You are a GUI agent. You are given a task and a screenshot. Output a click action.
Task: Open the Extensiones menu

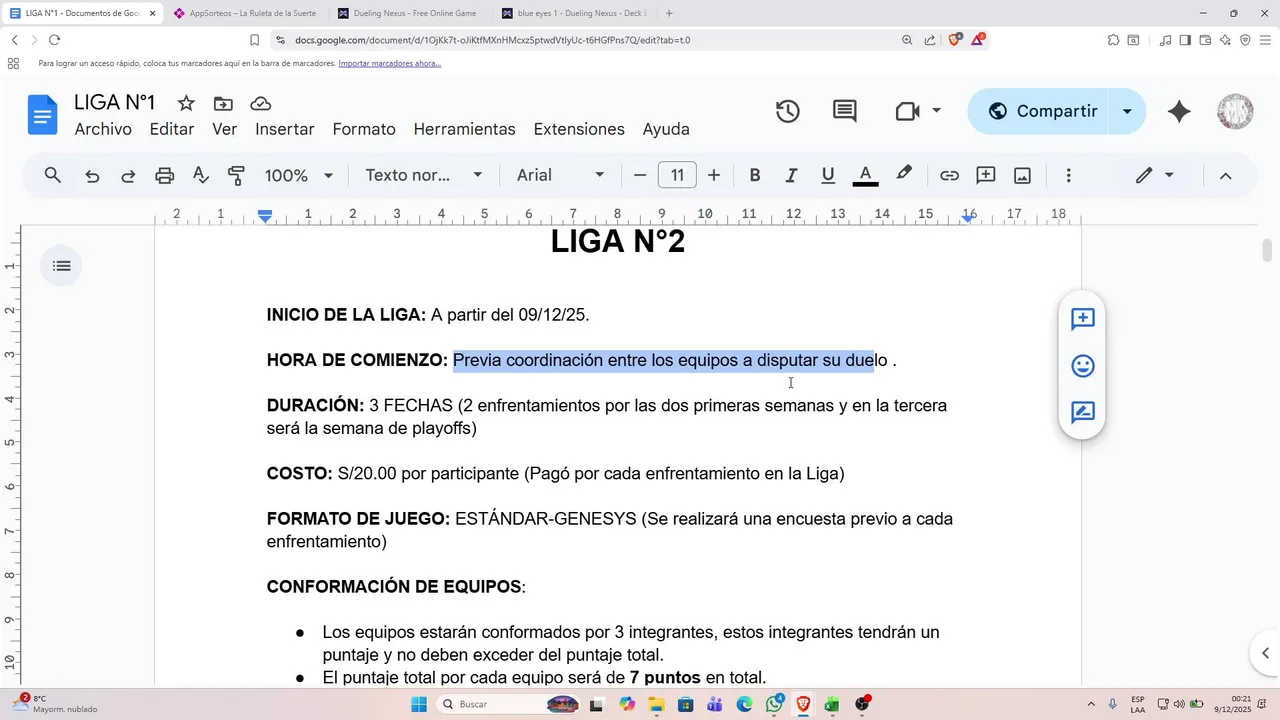coord(579,129)
